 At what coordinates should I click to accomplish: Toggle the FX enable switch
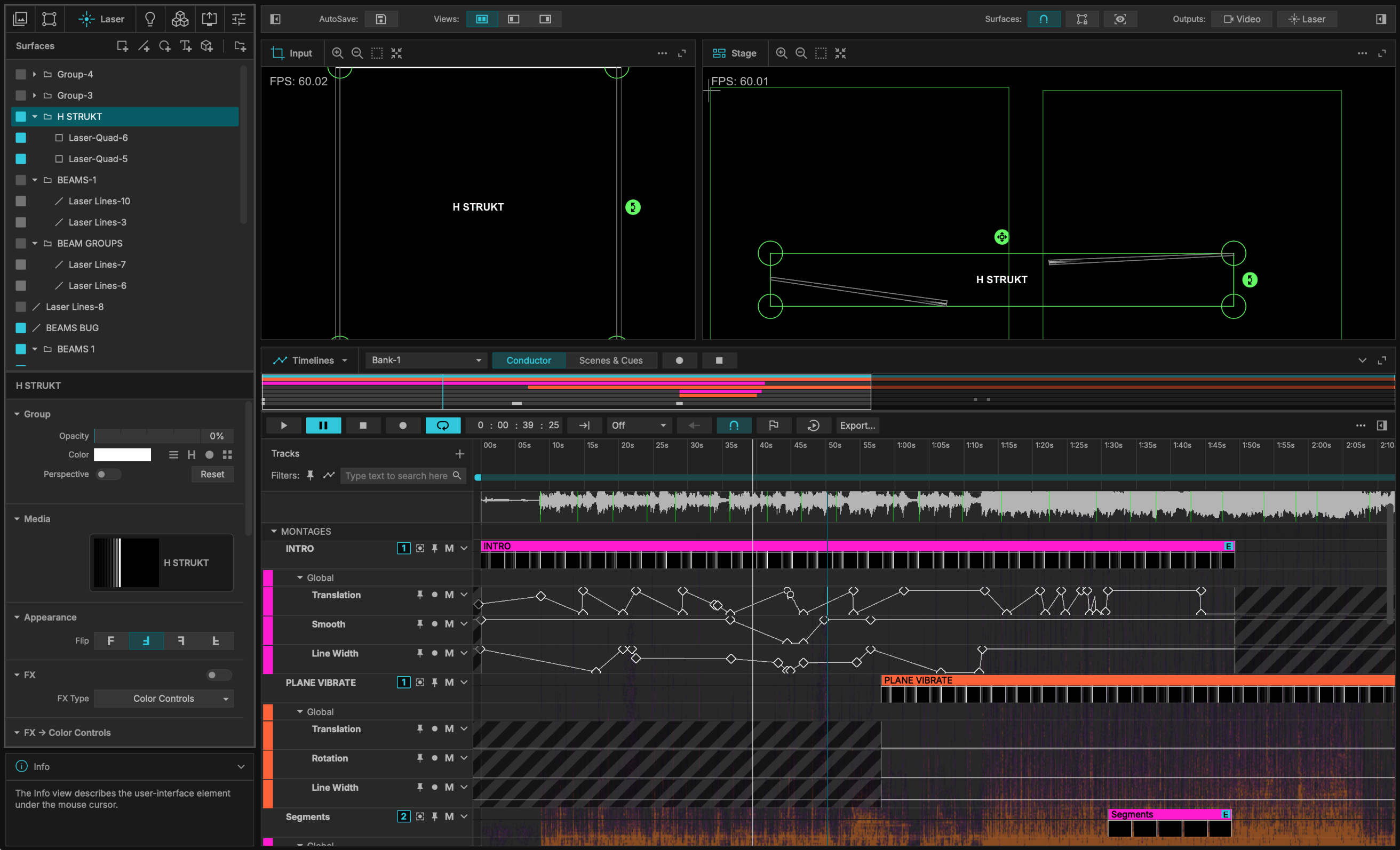pos(218,675)
